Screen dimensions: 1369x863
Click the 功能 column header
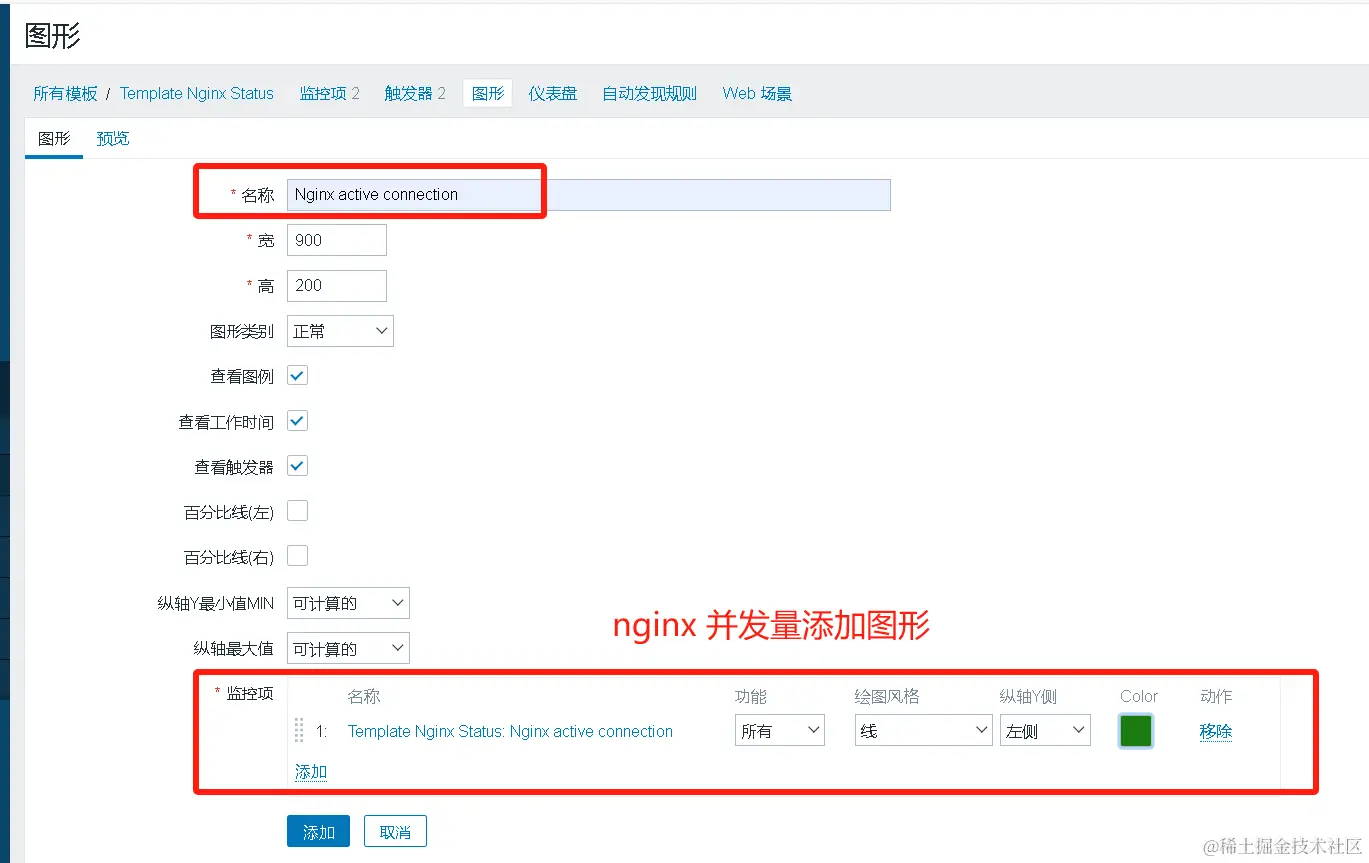tap(751, 696)
